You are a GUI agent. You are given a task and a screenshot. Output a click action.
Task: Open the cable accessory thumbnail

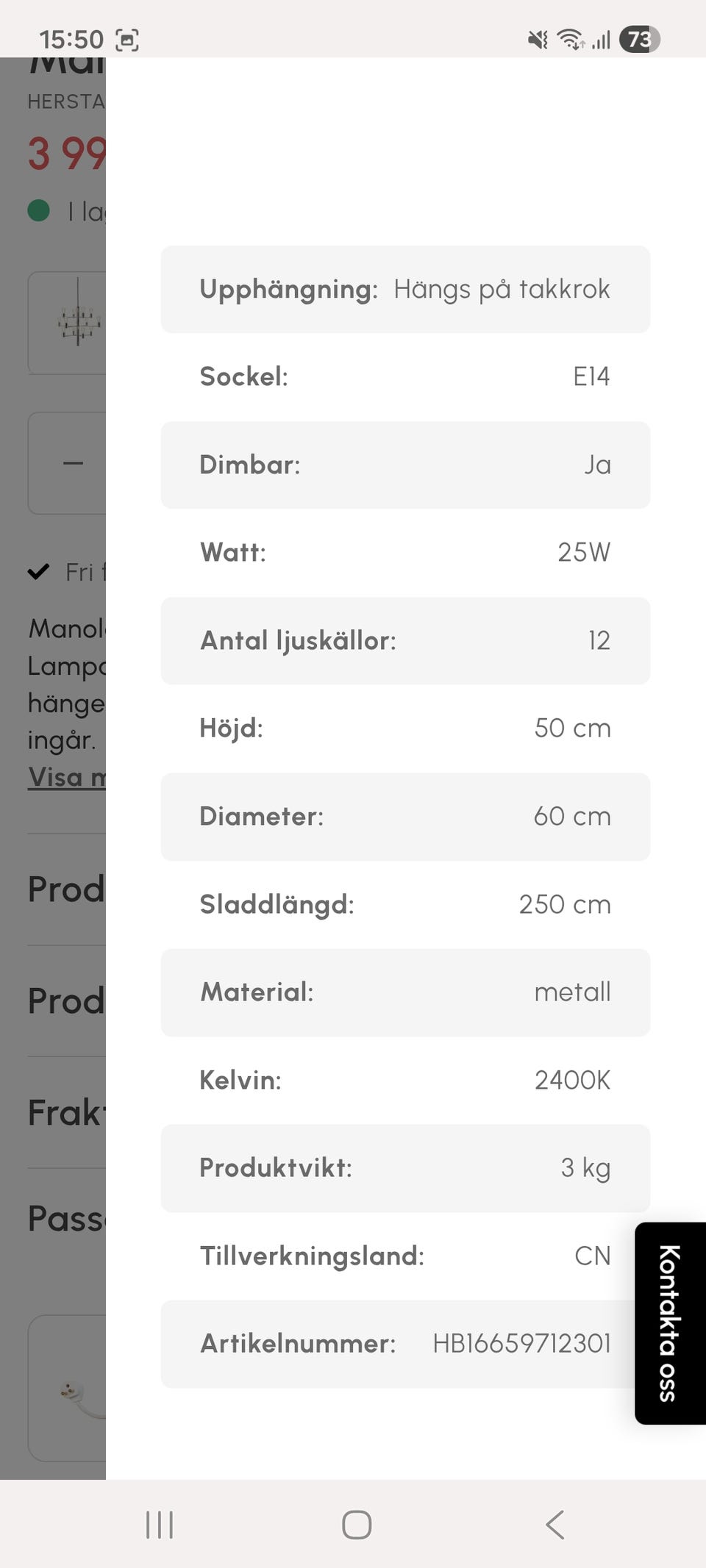tap(74, 1389)
